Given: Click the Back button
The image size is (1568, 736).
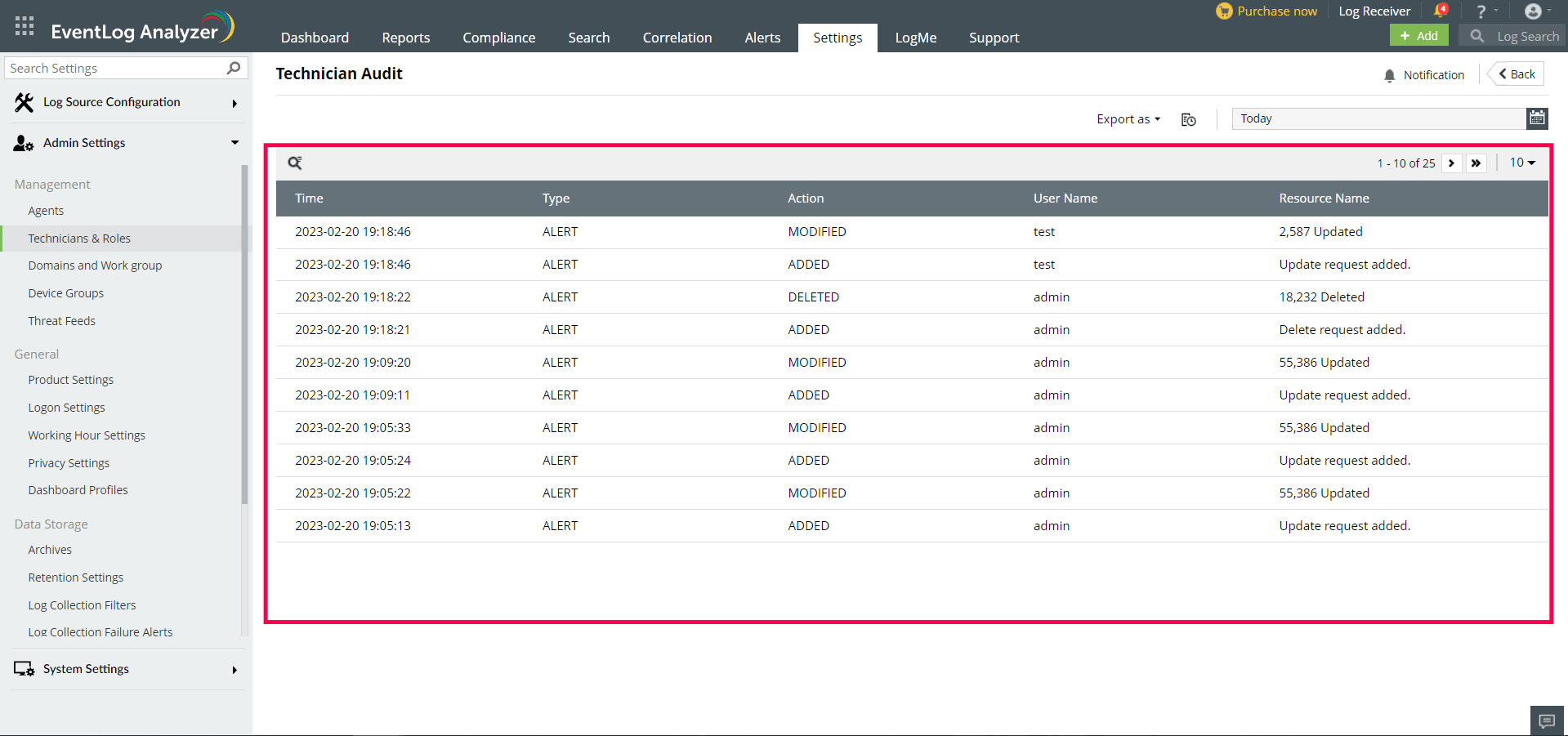Looking at the screenshot, I should pos(1517,74).
